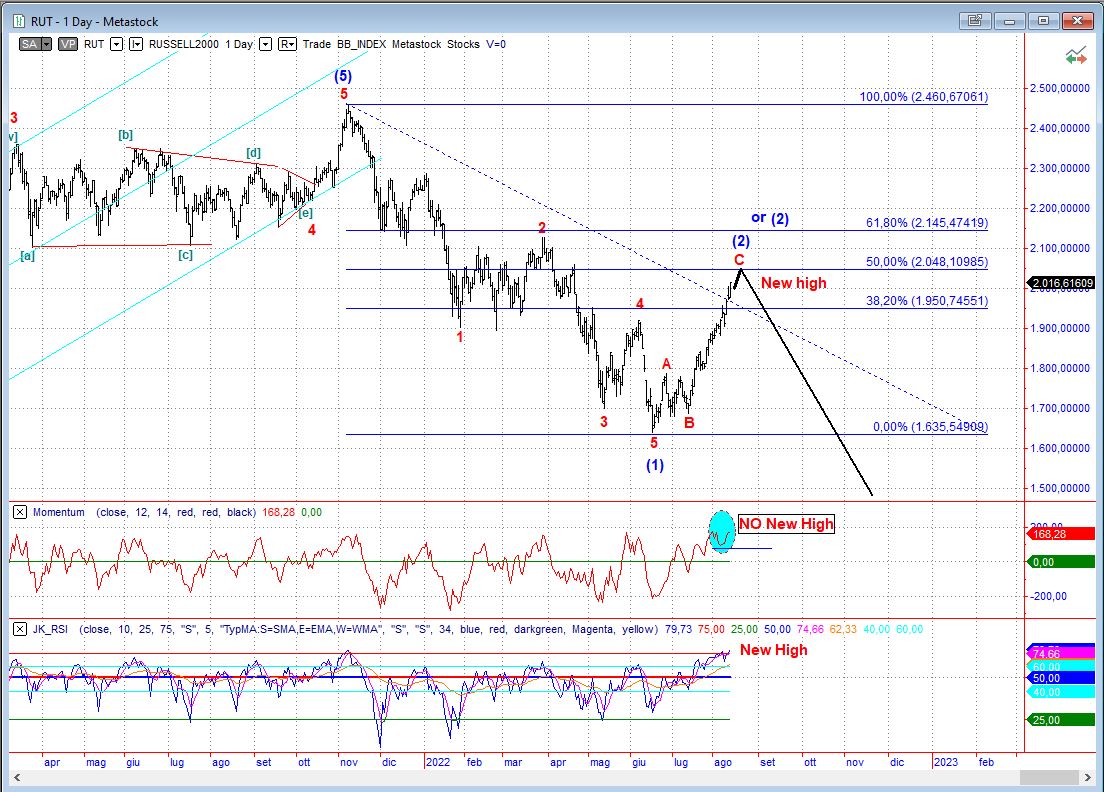Click the cyan 40,00 RSI axis tag
Viewport: 1104px width, 792px height.
point(1060,692)
